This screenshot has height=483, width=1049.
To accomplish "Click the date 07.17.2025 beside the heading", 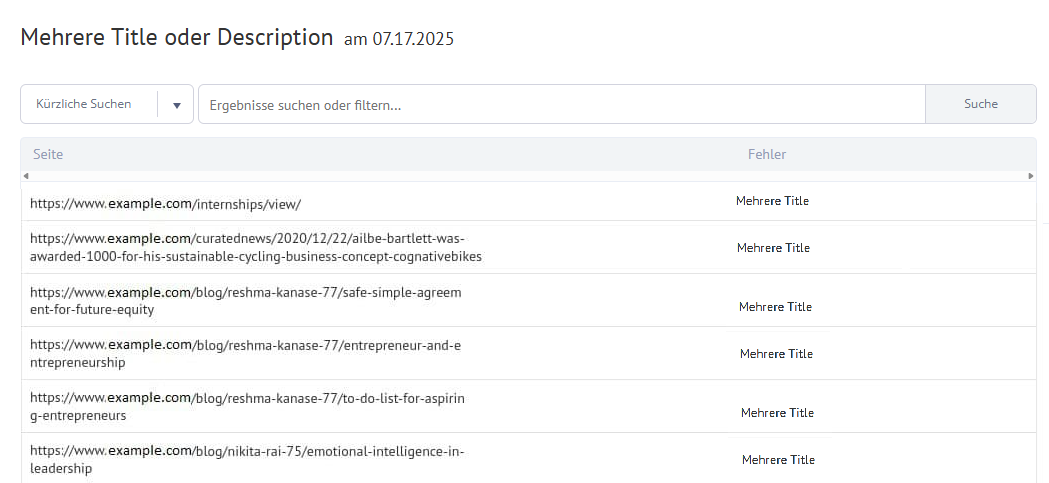I will (x=413, y=39).
